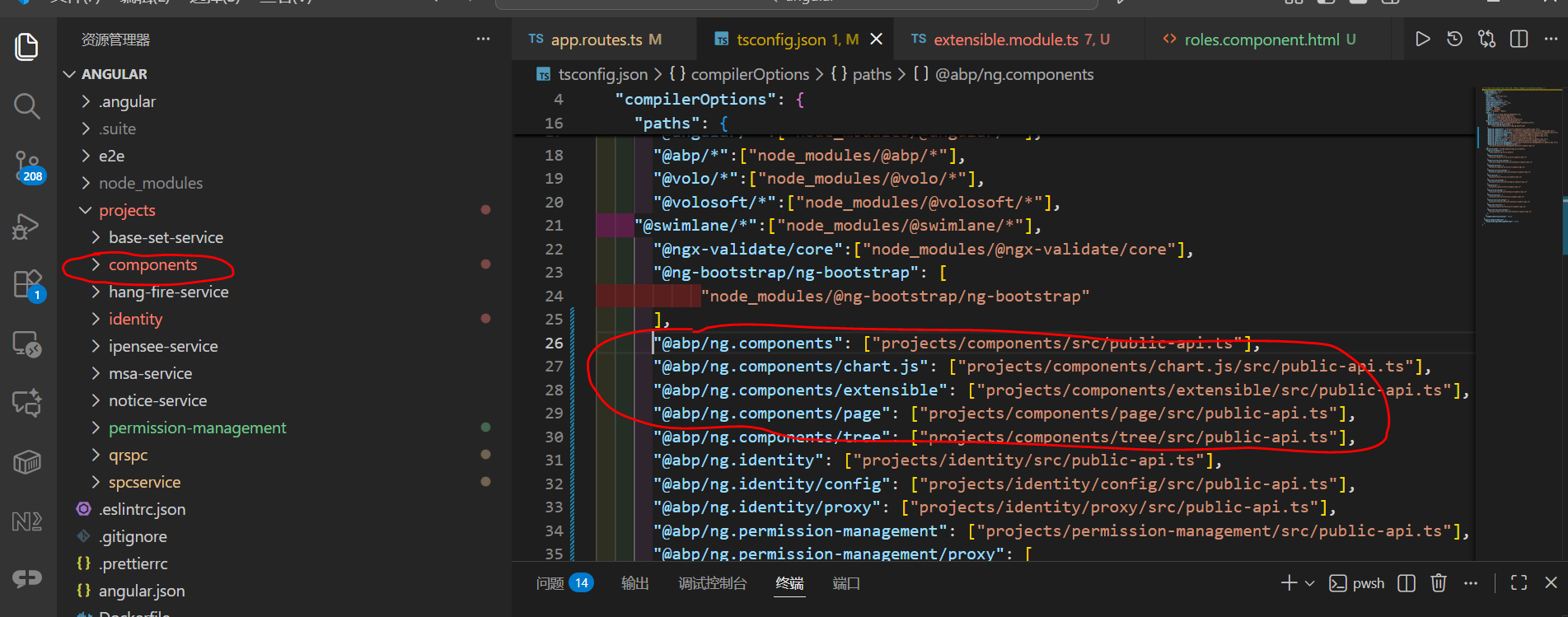Collapse the projects folder
Screen dimensions: 1568x617
pyautogui.click(x=126, y=211)
